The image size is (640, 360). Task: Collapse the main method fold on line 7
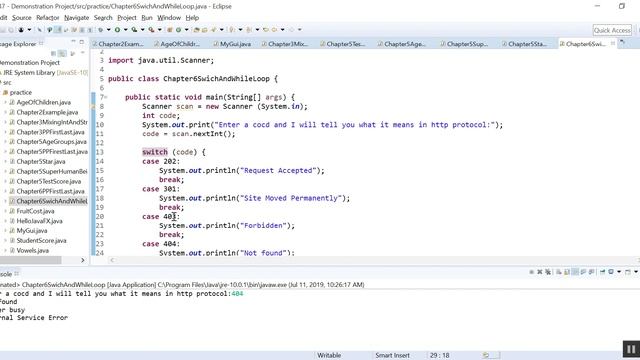pyautogui.click(x=105, y=97)
